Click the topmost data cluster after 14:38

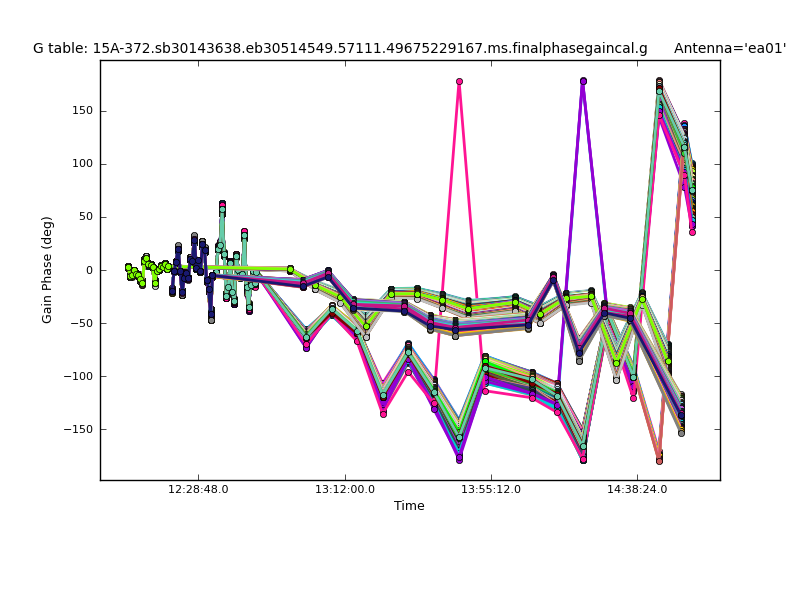(659, 82)
